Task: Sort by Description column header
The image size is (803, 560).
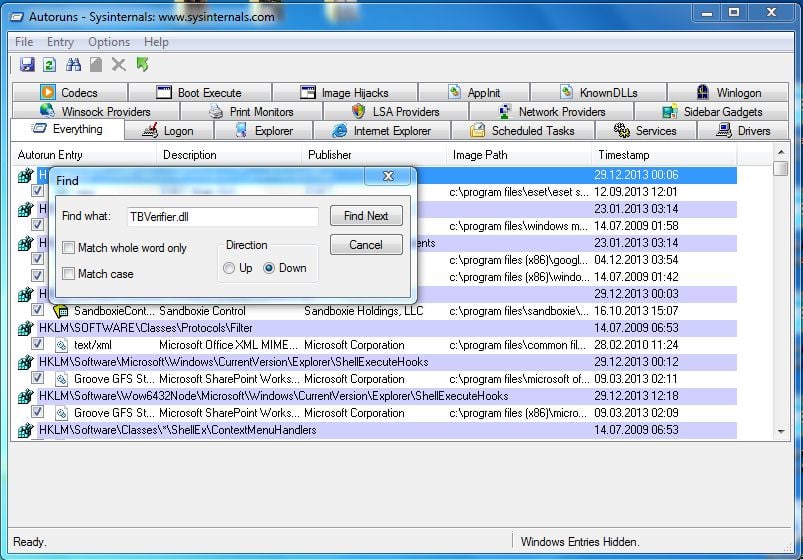Action: click(x=229, y=155)
